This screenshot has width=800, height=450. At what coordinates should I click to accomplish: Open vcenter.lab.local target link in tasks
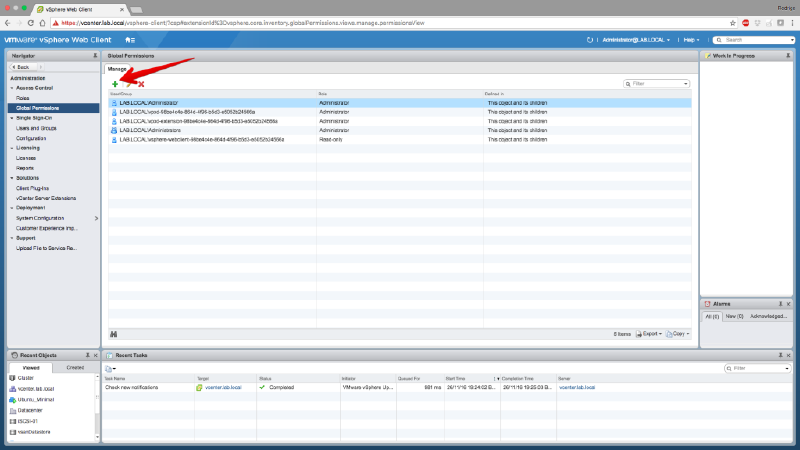(x=224, y=386)
